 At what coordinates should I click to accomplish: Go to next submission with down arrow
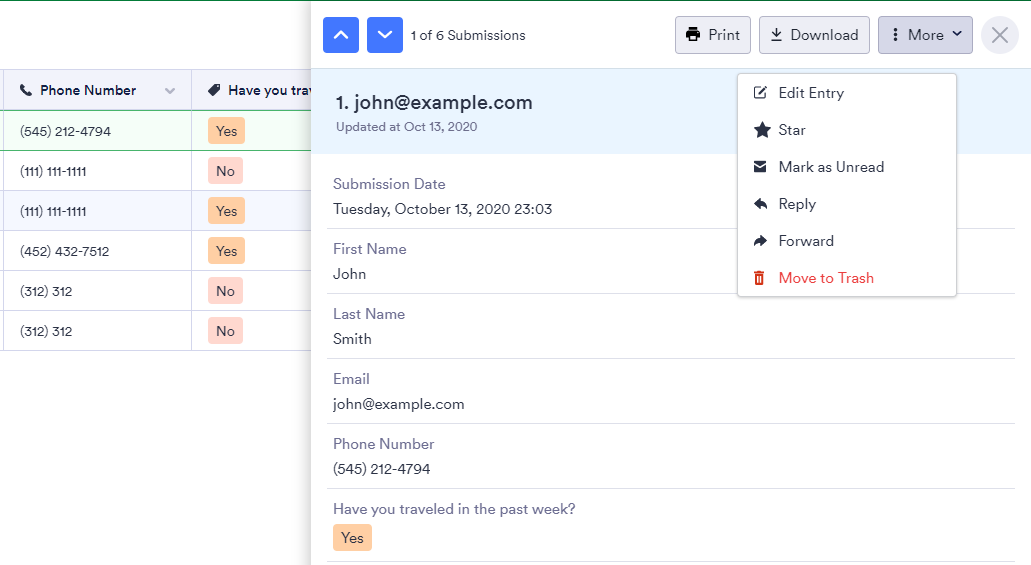(x=385, y=35)
